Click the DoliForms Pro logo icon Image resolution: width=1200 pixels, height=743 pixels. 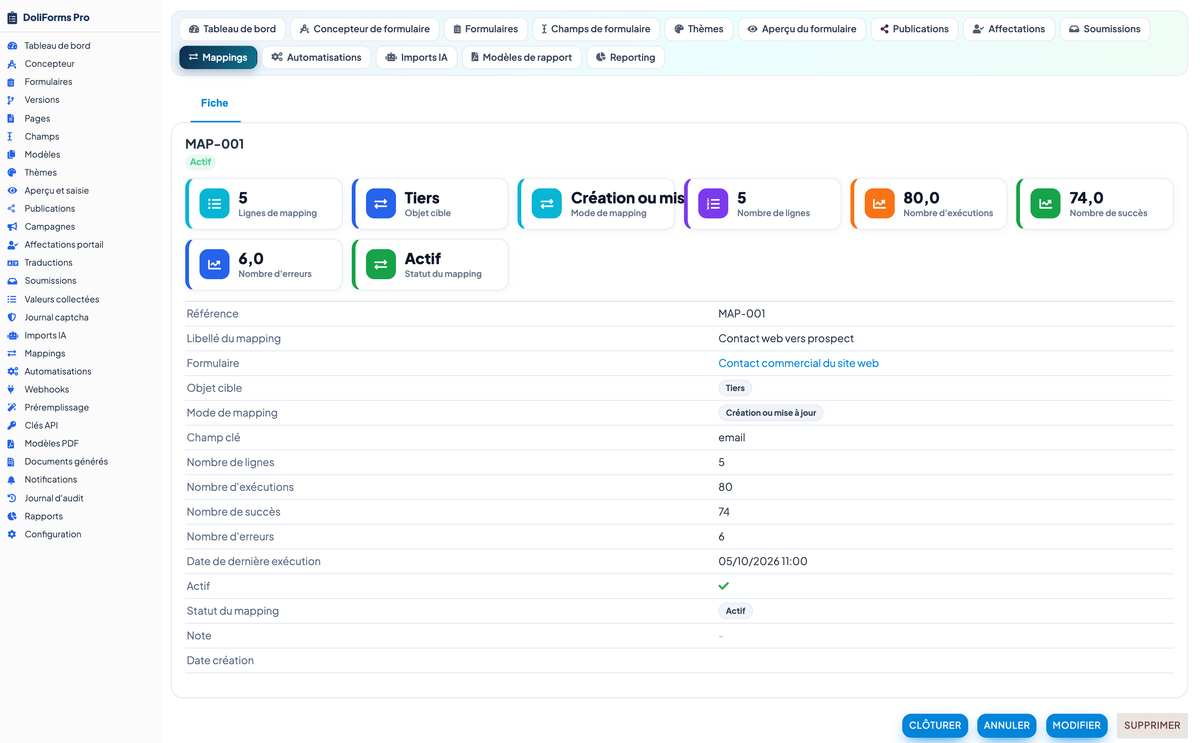click(x=12, y=18)
